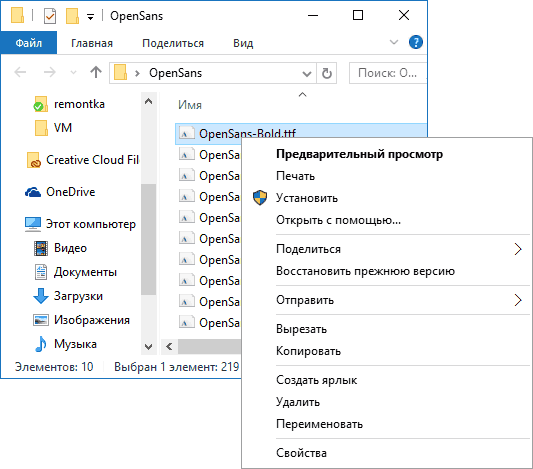Choose Установить to install the font
533x469 pixels.
307,198
